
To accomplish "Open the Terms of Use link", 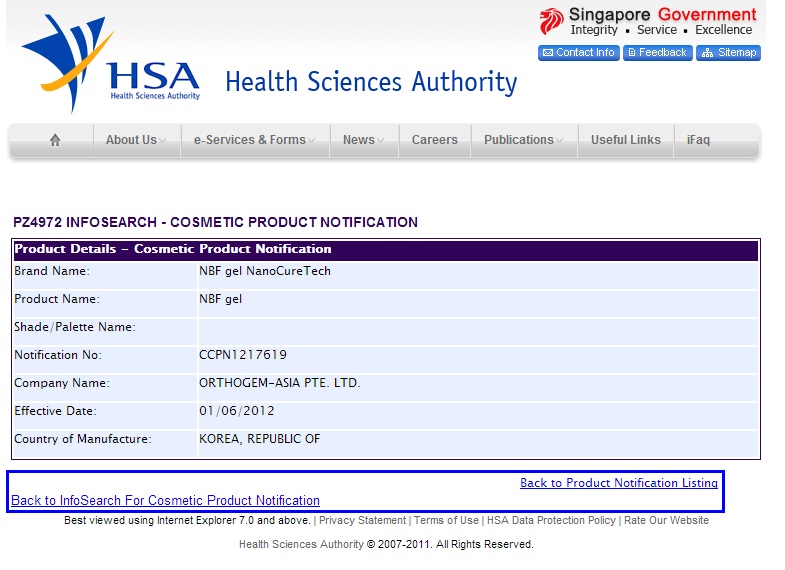I will point(446,521).
